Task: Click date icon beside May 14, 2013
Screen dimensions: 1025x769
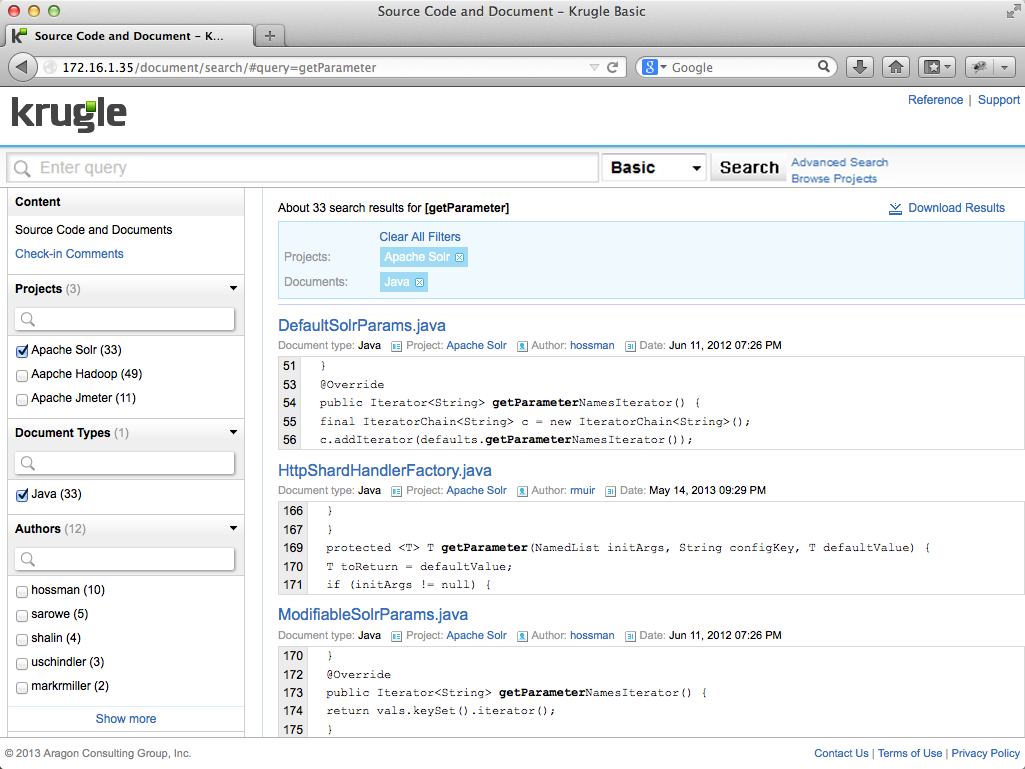Action: pyautogui.click(x=611, y=491)
